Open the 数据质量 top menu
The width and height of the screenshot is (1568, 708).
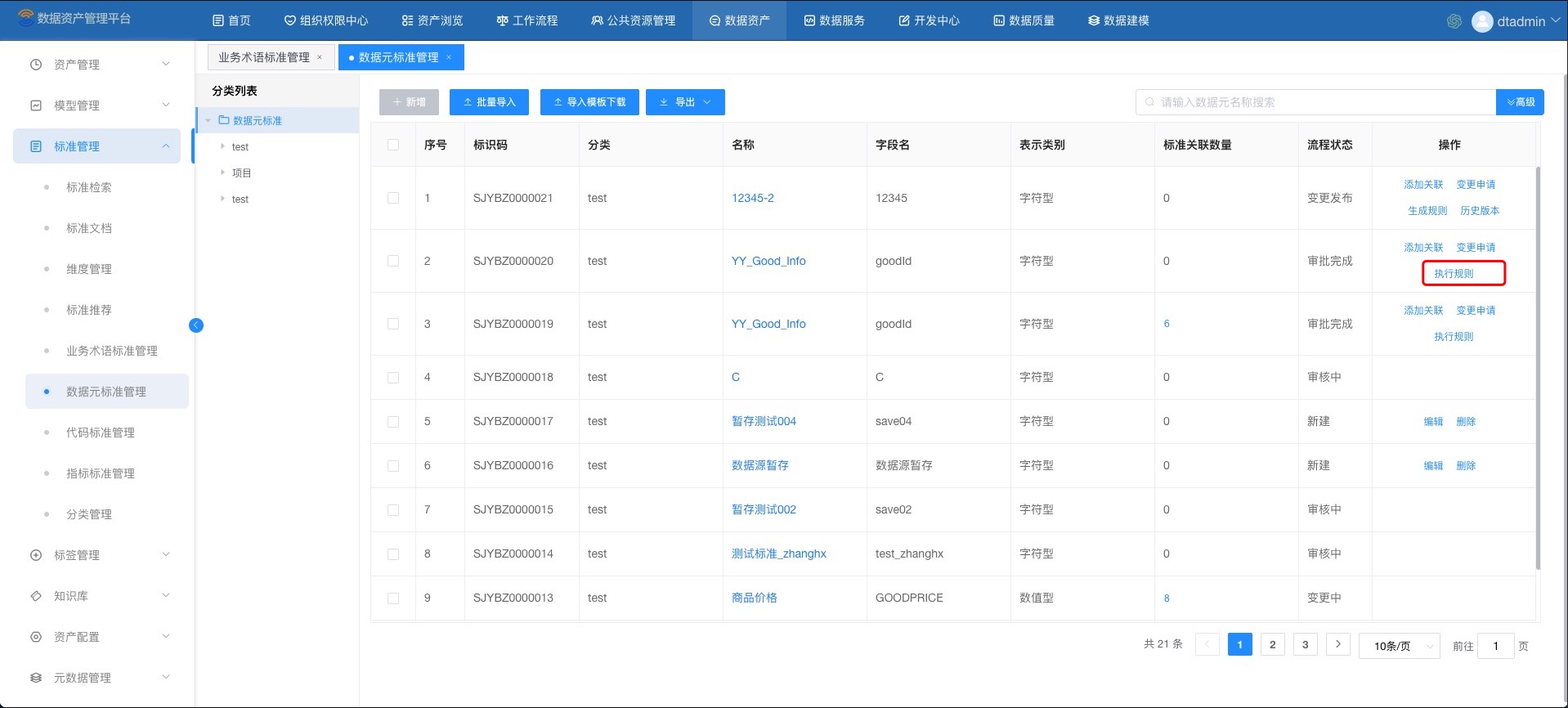[x=1024, y=20]
